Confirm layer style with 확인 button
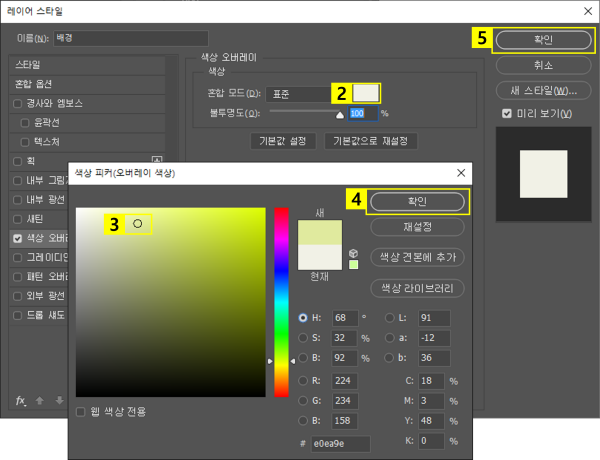This screenshot has width=600, height=460. (x=543, y=40)
